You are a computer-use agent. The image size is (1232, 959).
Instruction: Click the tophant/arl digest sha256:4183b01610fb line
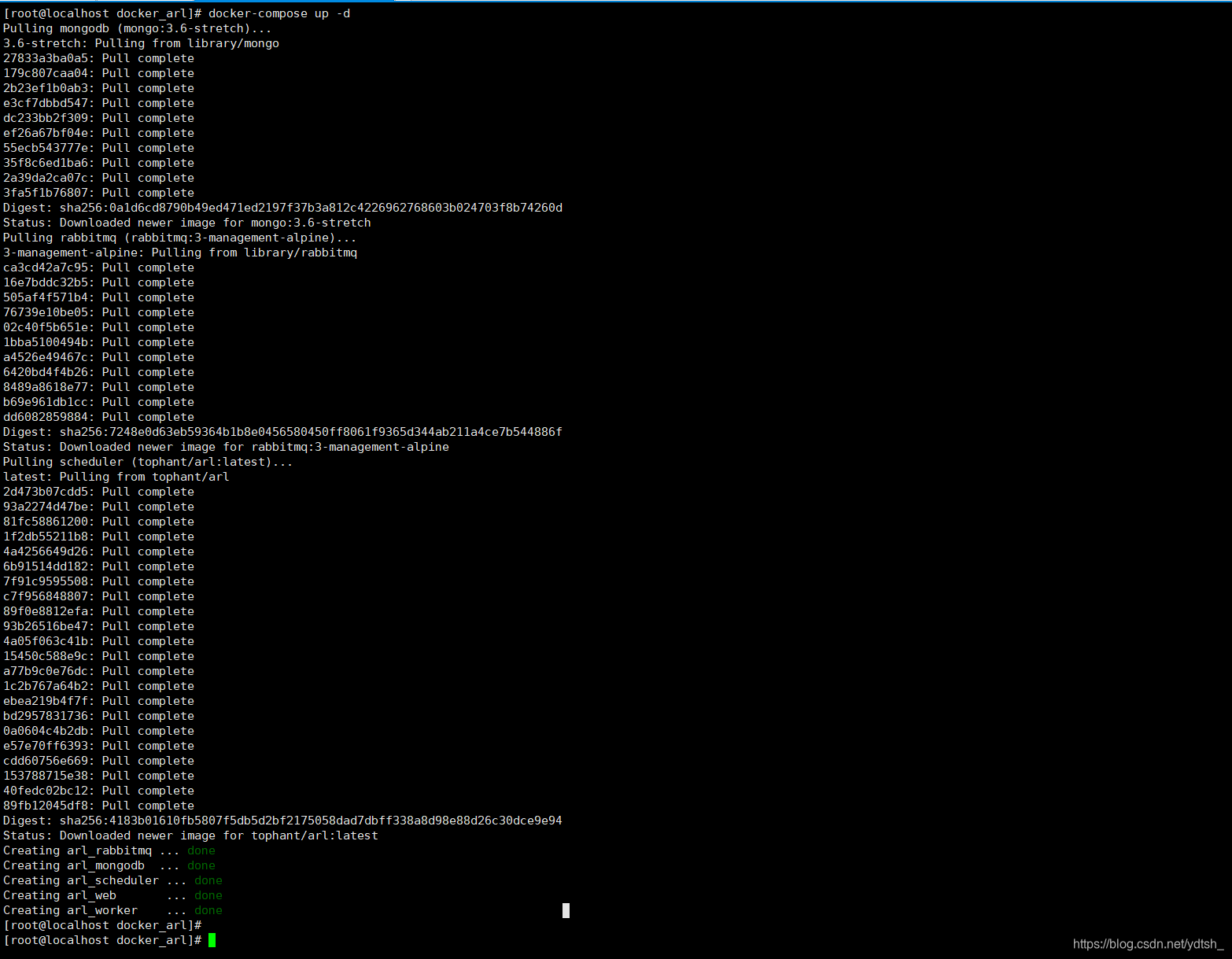(x=283, y=821)
